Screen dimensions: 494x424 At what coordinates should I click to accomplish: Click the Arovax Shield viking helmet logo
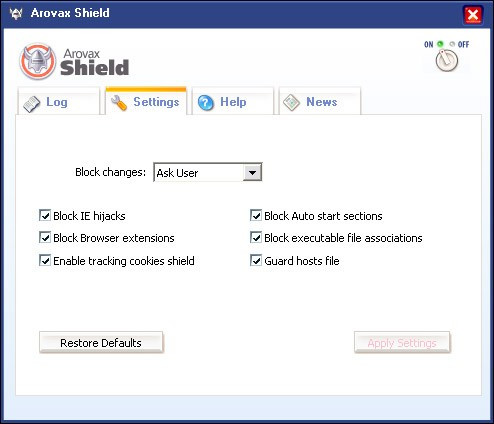tap(37, 61)
